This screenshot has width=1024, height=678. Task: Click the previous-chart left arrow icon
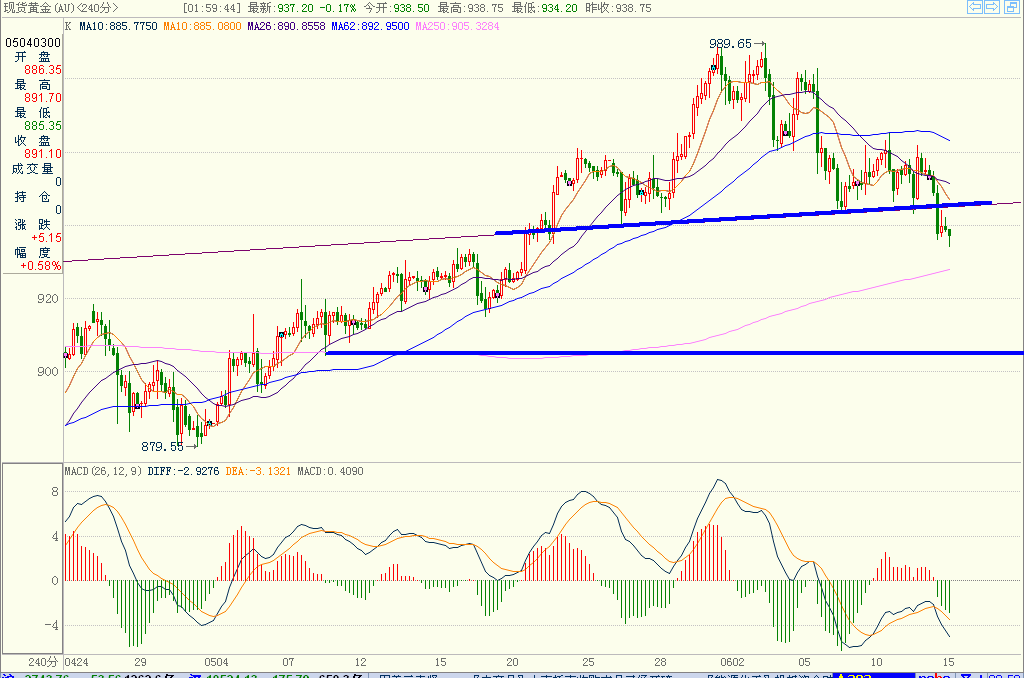(974, 7)
